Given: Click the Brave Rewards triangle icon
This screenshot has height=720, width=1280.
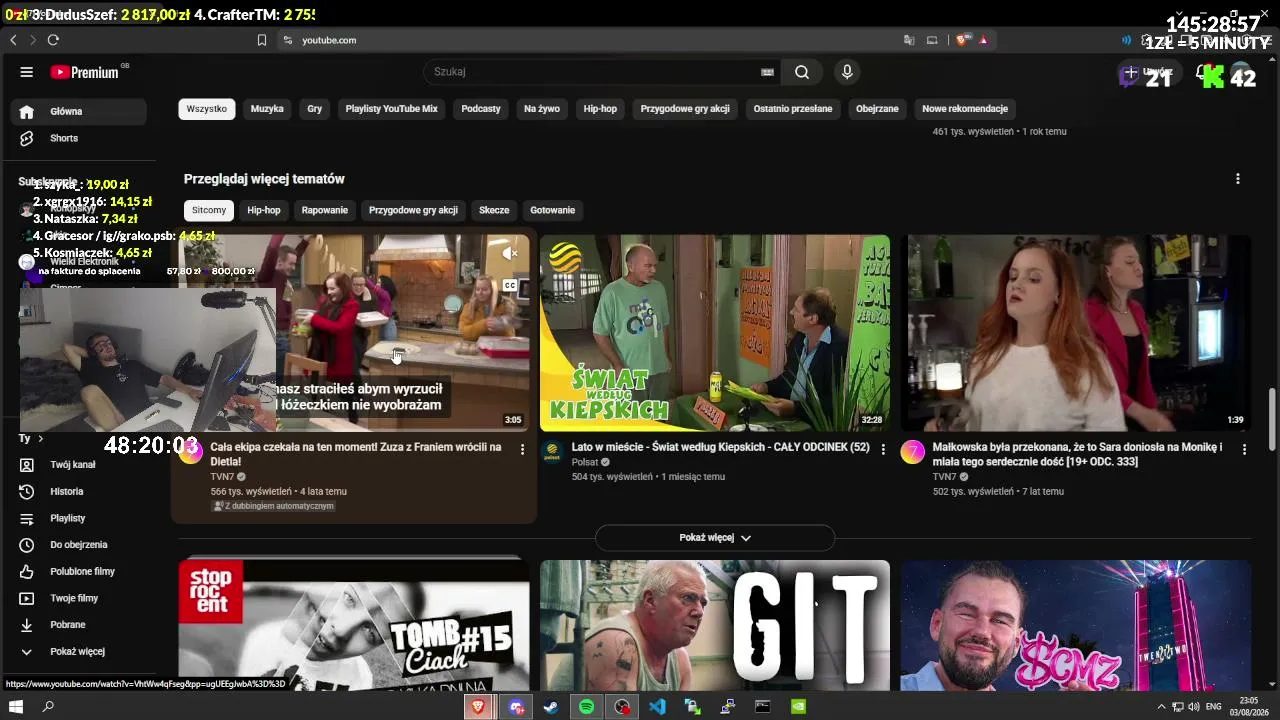Looking at the screenshot, I should (984, 40).
